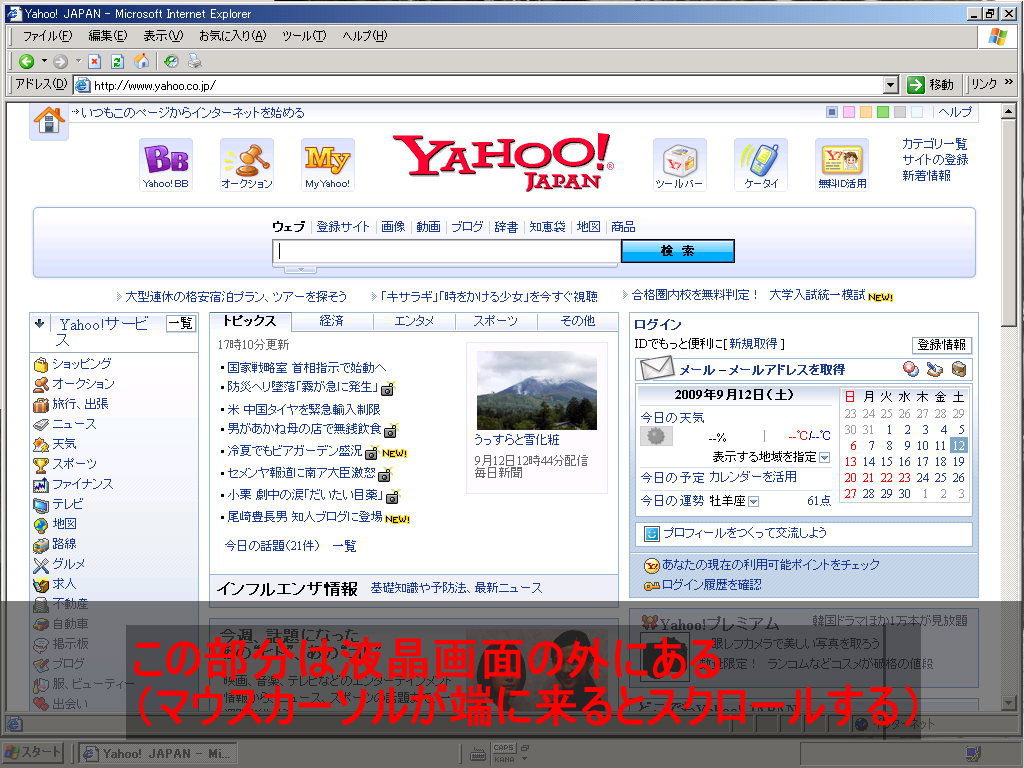Refresh the page with the green refresh icon
The height and width of the screenshot is (768, 1024).
(x=118, y=61)
